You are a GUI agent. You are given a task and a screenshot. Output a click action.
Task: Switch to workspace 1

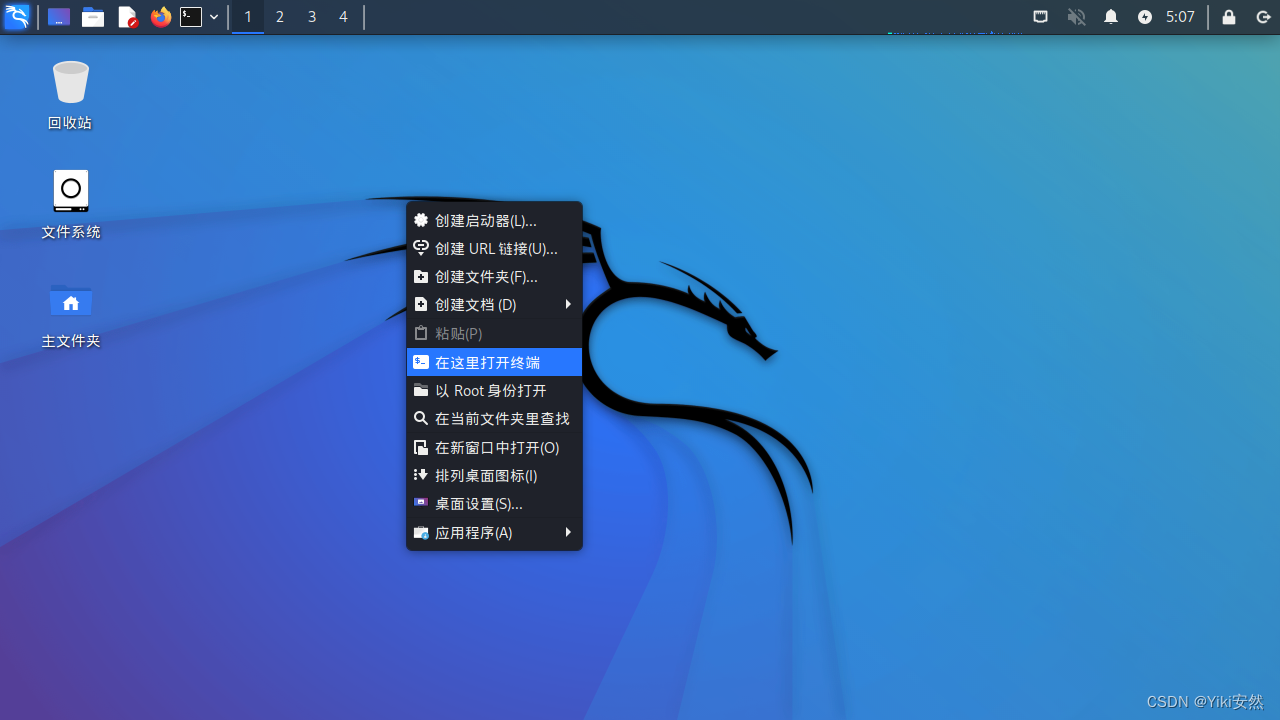(x=248, y=17)
